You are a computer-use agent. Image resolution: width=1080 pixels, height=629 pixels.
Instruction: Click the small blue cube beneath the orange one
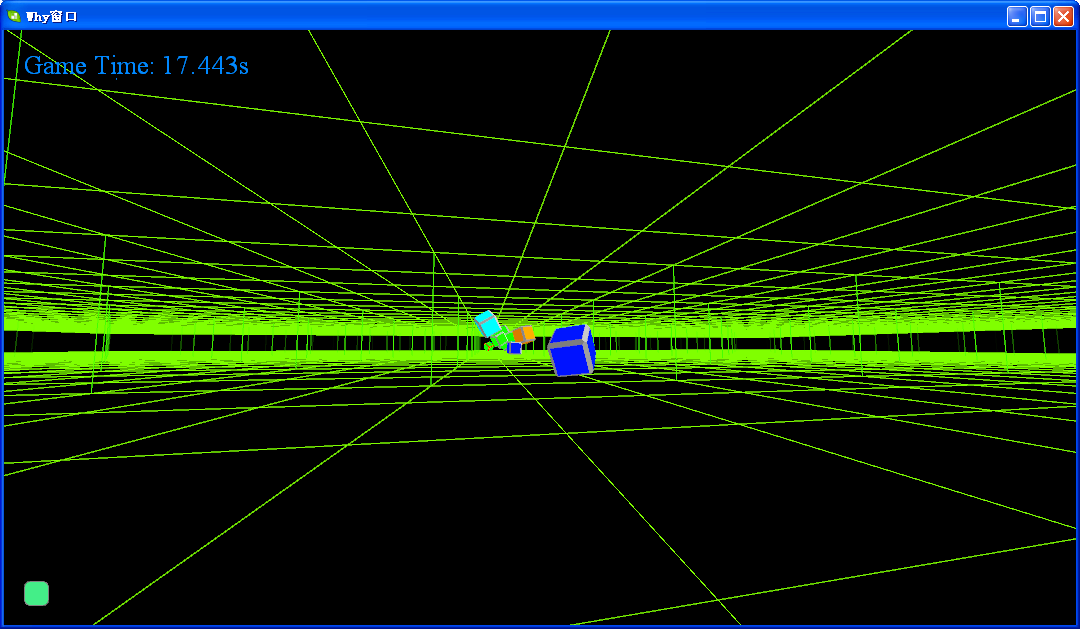514,348
